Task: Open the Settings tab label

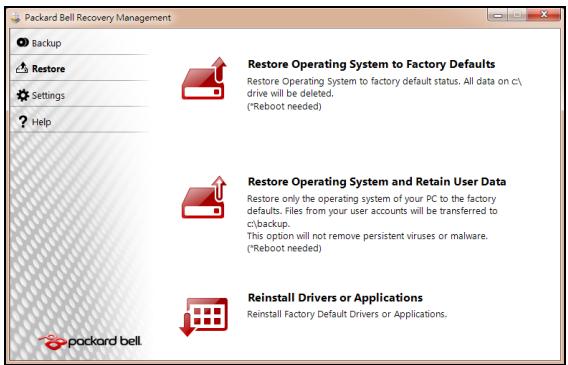Action: pos(48,96)
